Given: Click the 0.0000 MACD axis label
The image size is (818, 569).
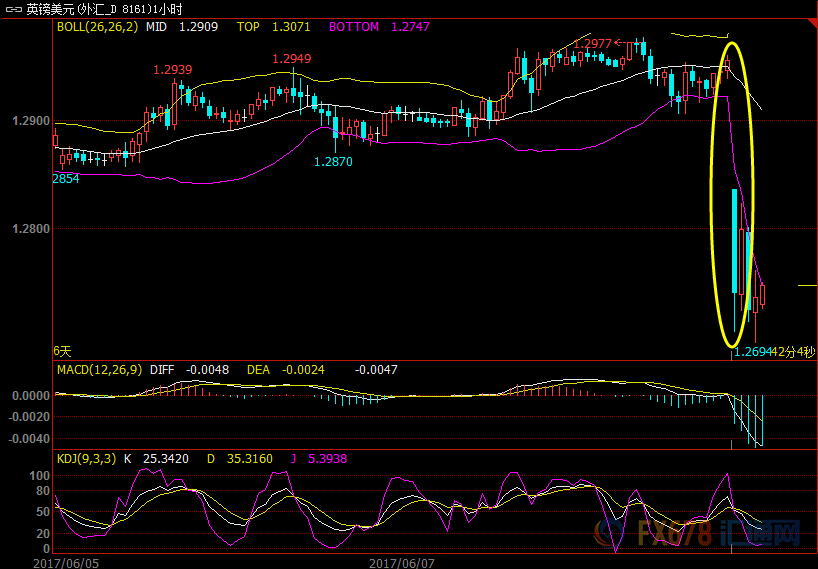Looking at the screenshot, I should 31,396.
